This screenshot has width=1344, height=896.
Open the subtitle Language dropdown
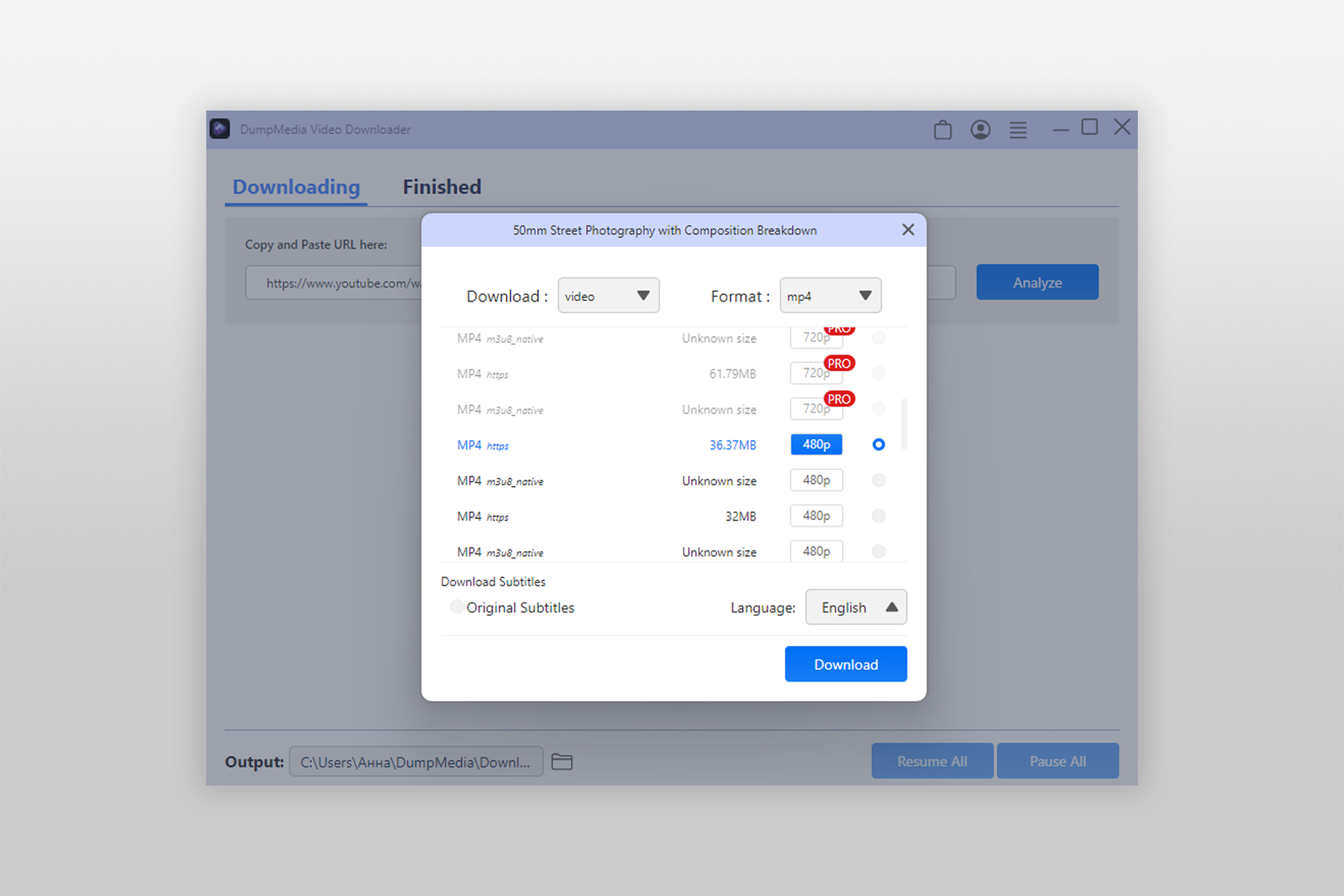click(x=856, y=607)
